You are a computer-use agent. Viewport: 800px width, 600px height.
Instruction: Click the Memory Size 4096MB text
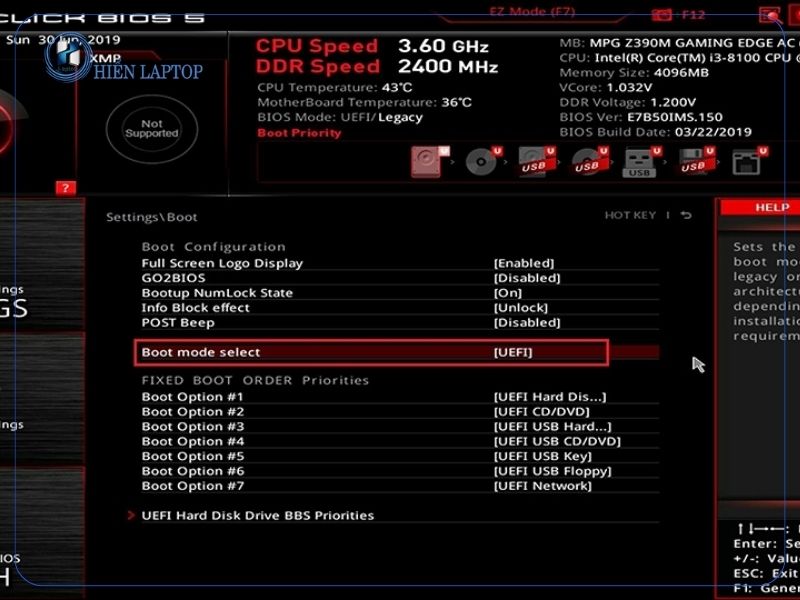(634, 73)
